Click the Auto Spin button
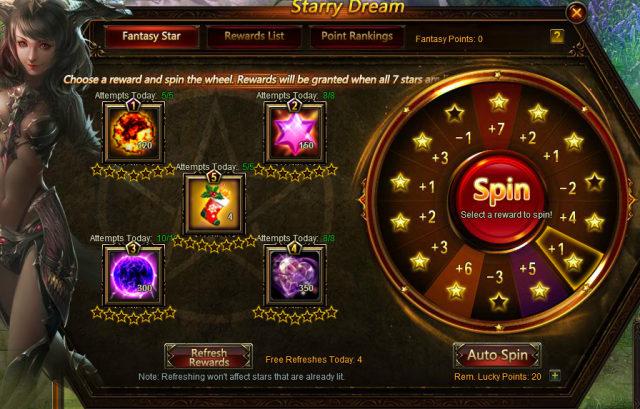640x409 pixels. tap(497, 355)
